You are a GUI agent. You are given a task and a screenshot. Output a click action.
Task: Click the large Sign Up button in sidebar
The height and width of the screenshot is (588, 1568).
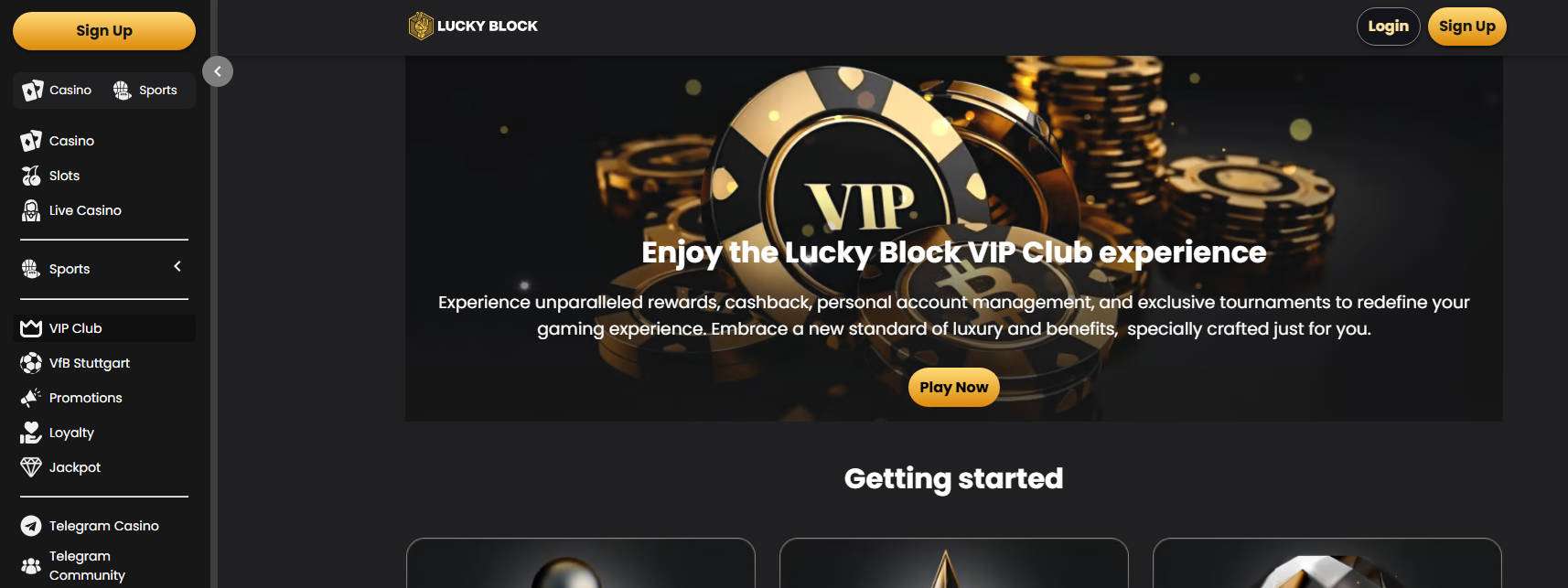click(x=104, y=30)
